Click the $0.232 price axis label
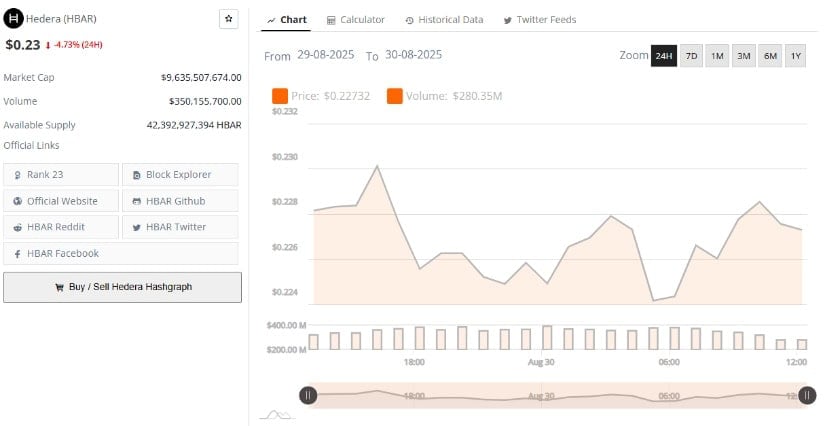825x426 pixels. click(285, 111)
